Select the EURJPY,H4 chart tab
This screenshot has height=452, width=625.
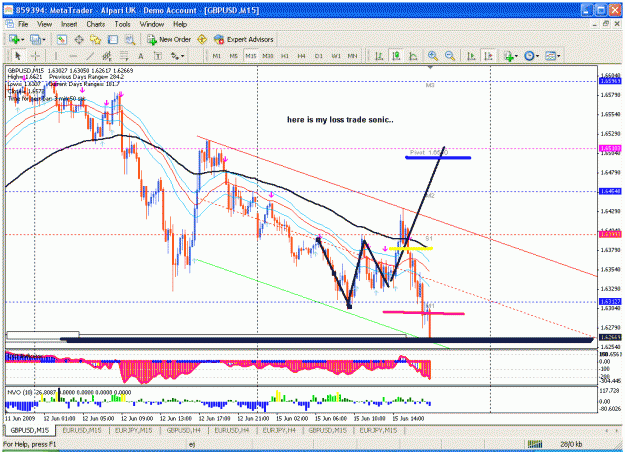click(x=279, y=430)
